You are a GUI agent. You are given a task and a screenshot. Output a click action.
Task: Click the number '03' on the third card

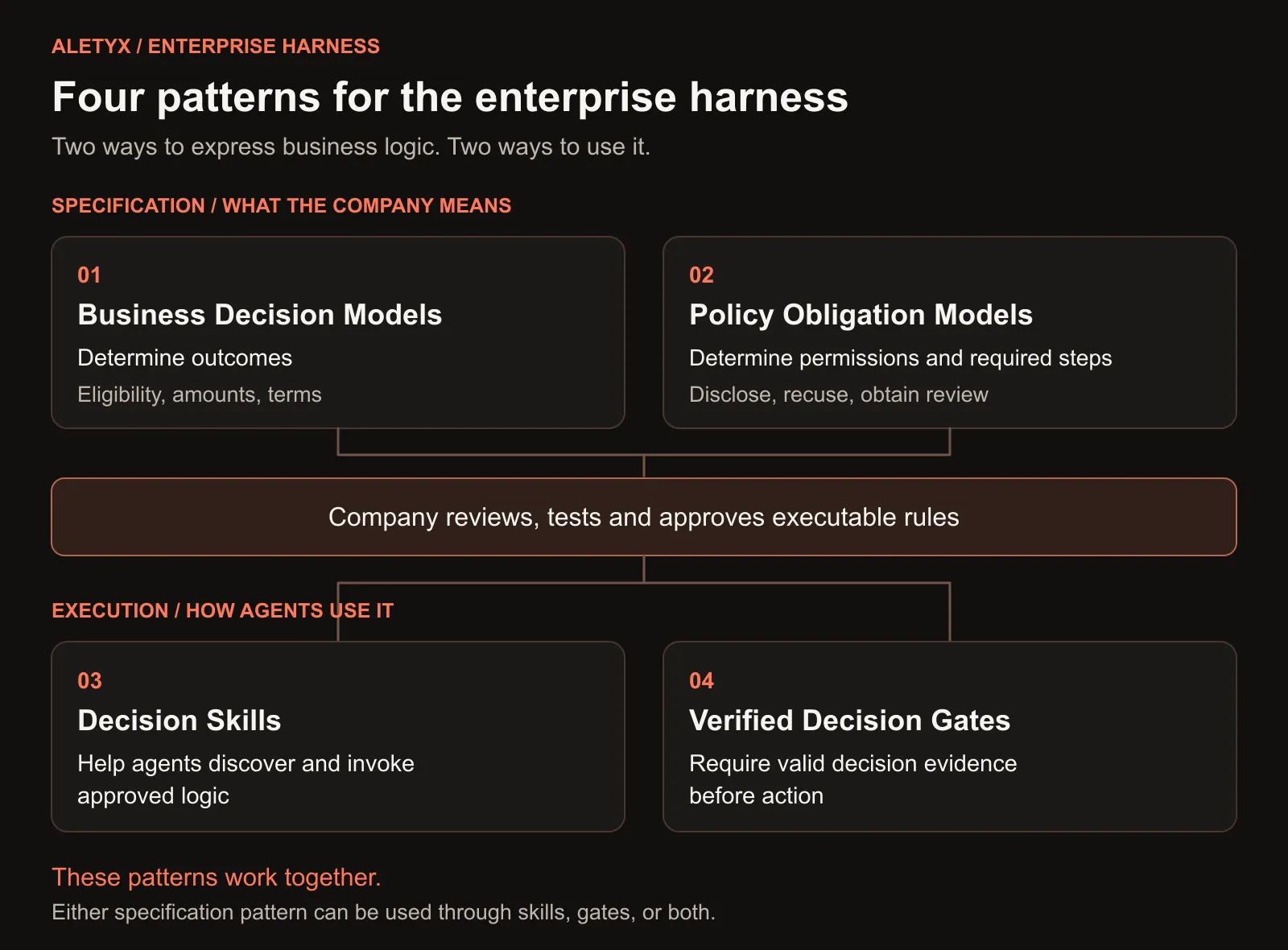[89, 681]
